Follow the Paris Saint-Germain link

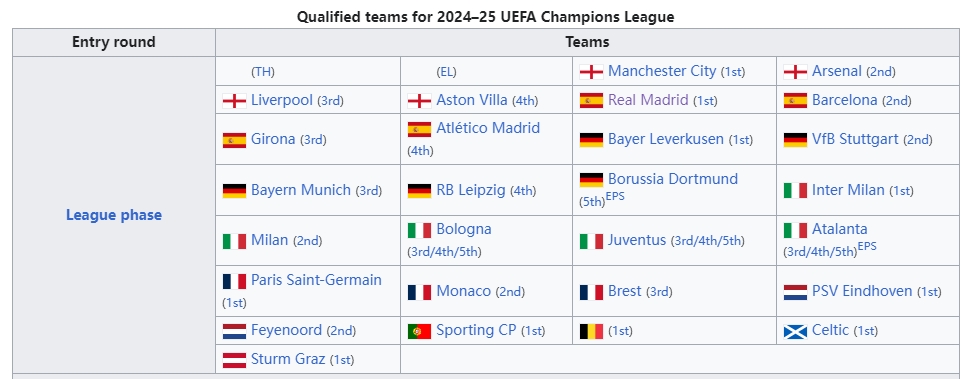(316, 280)
